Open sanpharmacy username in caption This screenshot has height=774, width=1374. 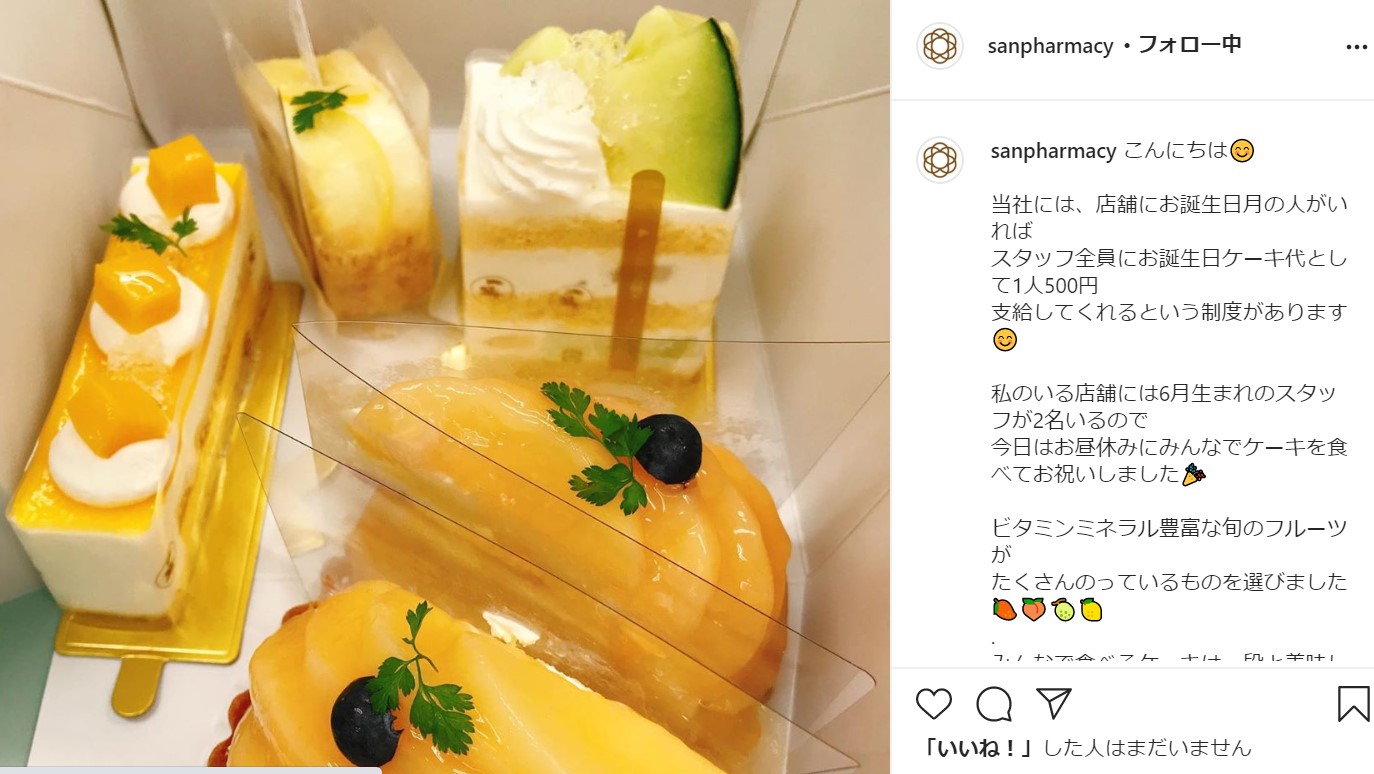click(1053, 151)
